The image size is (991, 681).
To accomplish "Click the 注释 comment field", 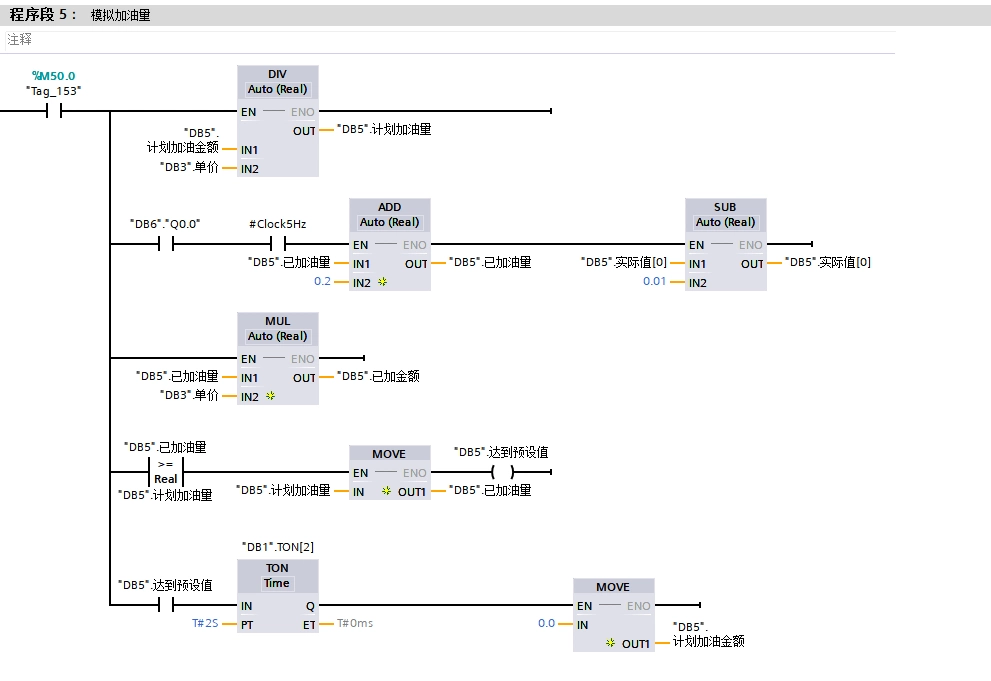I will [449, 40].
